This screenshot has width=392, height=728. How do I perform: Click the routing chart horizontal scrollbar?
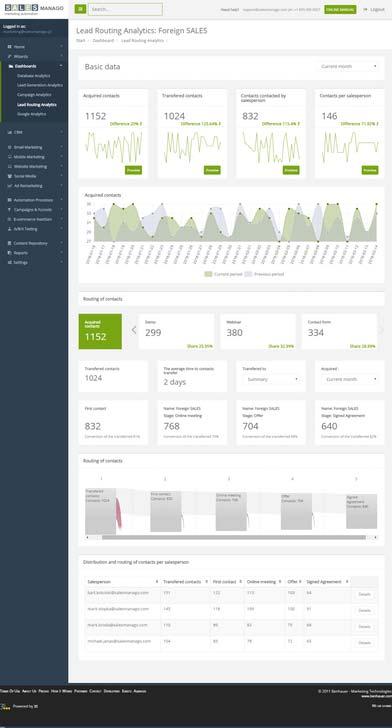click(x=234, y=538)
